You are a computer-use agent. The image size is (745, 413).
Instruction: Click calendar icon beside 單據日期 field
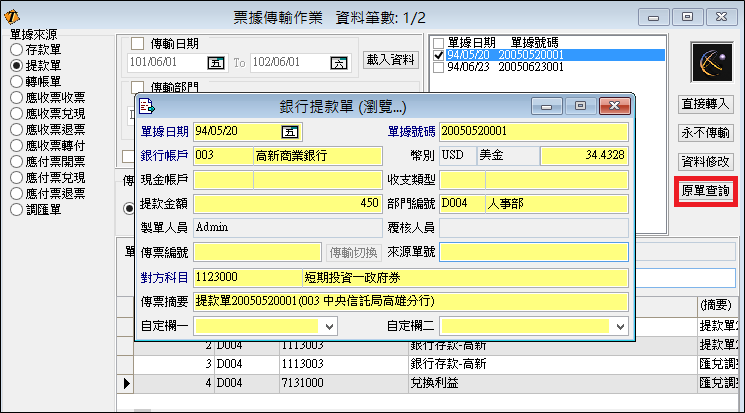[291, 131]
